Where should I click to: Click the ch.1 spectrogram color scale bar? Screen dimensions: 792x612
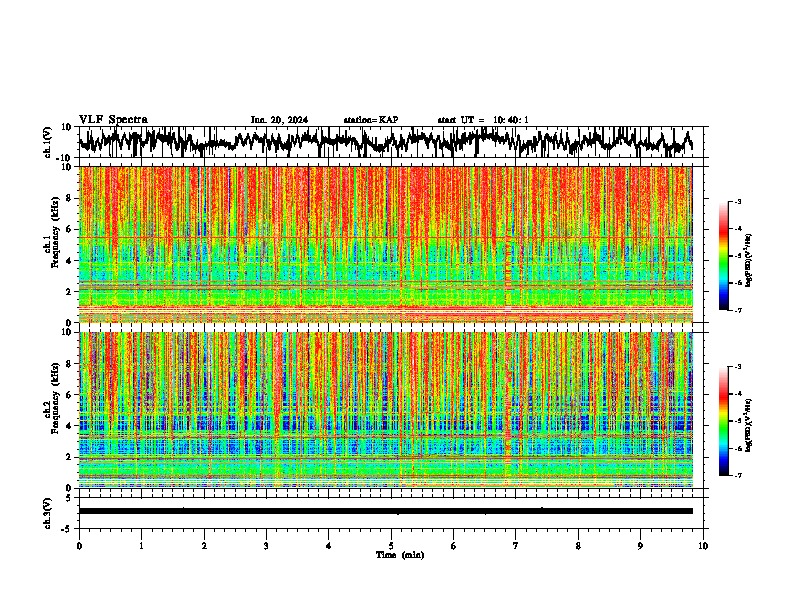point(723,256)
